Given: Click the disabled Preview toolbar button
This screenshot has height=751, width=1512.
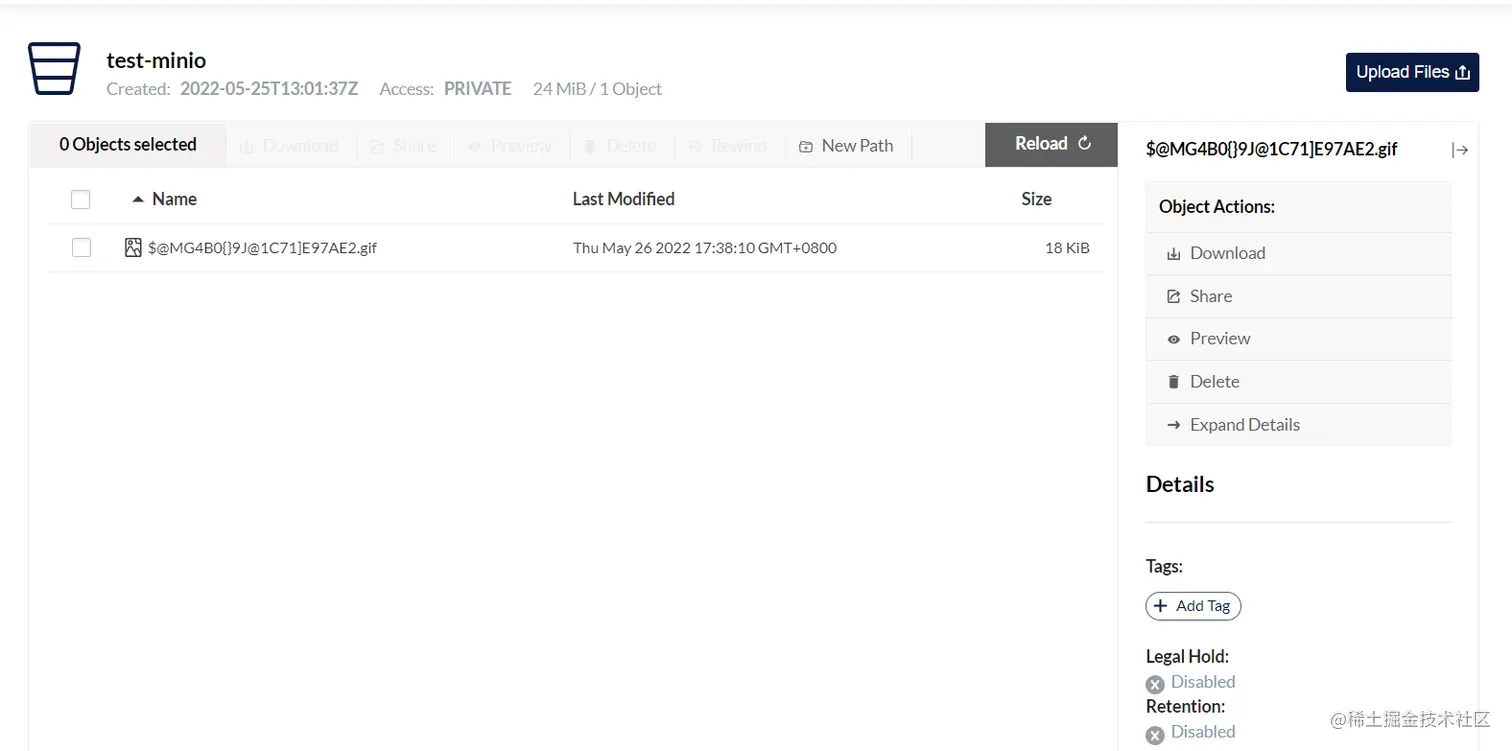Looking at the screenshot, I should [510, 146].
